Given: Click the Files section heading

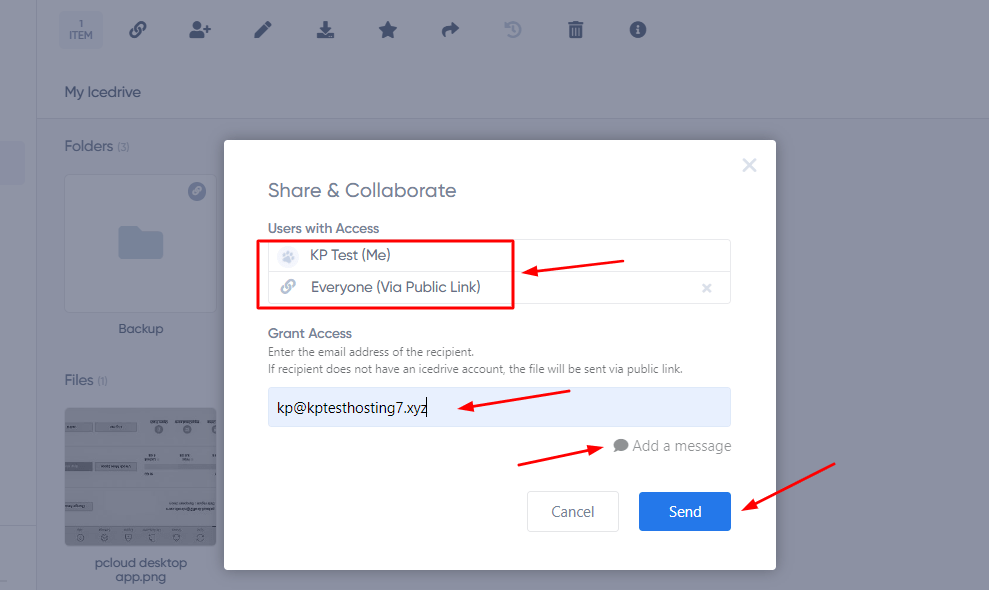Looking at the screenshot, I should [86, 380].
